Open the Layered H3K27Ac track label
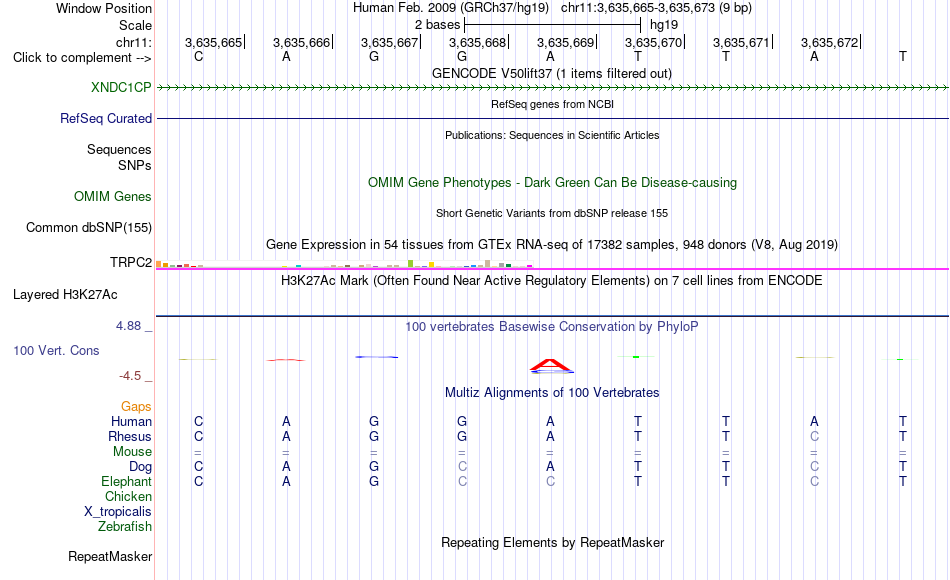The height and width of the screenshot is (580, 950). pyautogui.click(x=65, y=295)
